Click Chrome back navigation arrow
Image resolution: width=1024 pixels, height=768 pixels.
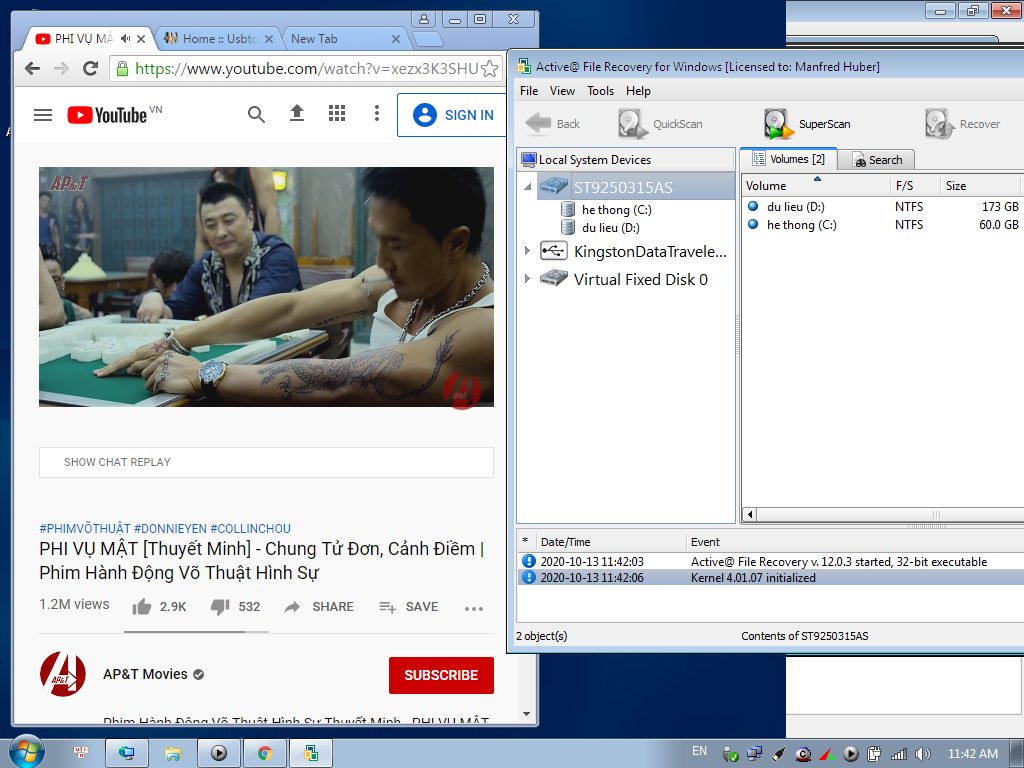(32, 69)
